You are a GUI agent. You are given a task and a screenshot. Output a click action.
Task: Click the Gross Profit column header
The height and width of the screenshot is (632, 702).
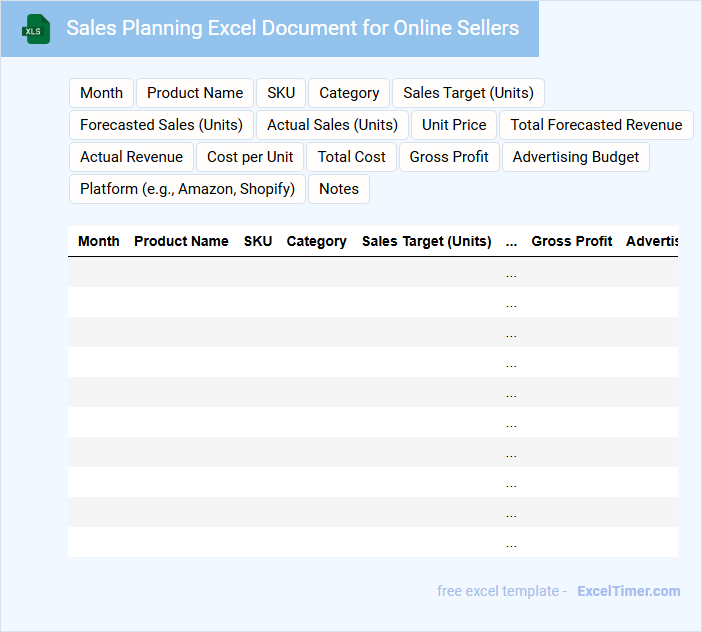point(572,241)
